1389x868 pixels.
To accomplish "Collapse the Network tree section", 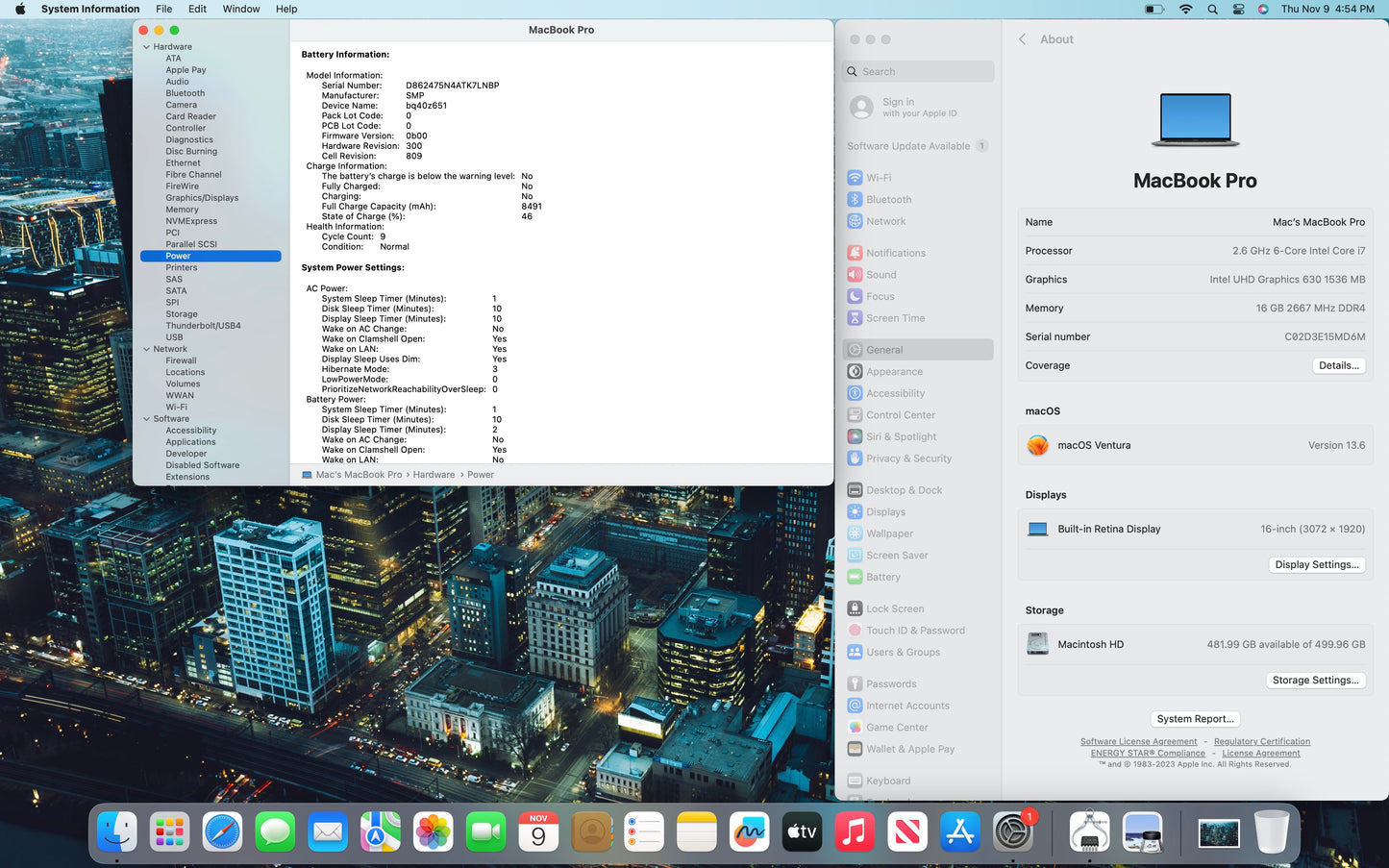I will click(x=146, y=349).
